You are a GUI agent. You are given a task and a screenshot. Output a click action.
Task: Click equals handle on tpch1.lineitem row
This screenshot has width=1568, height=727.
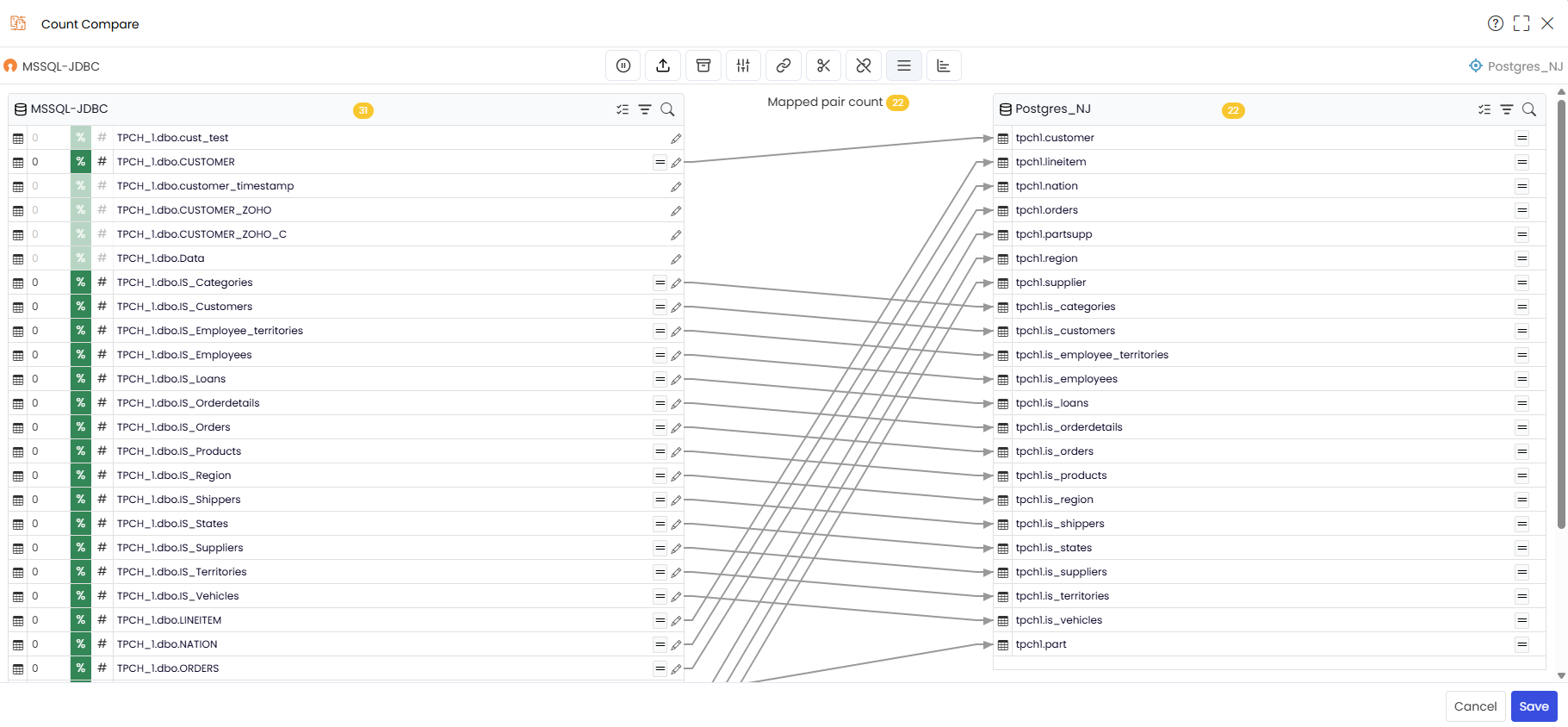(1522, 162)
